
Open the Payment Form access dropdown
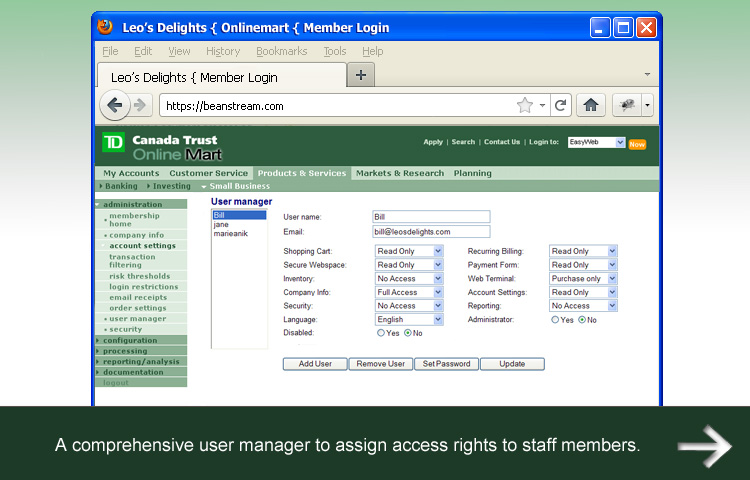click(583, 265)
